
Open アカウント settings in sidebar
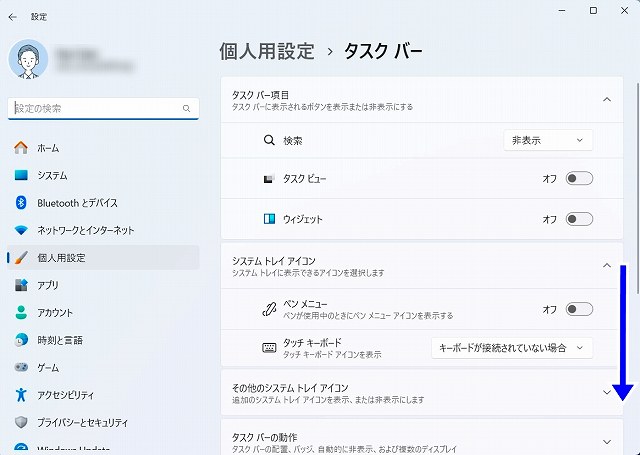[55, 312]
